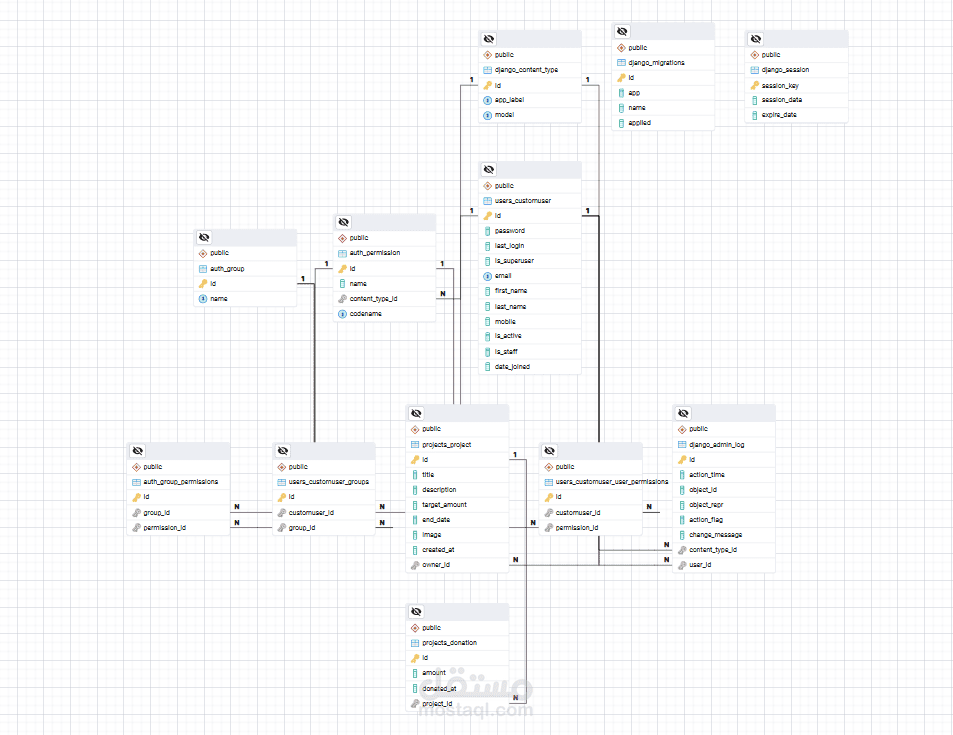953x735 pixels.
Task: Click unique icon beside app_label column
Action: (487, 100)
